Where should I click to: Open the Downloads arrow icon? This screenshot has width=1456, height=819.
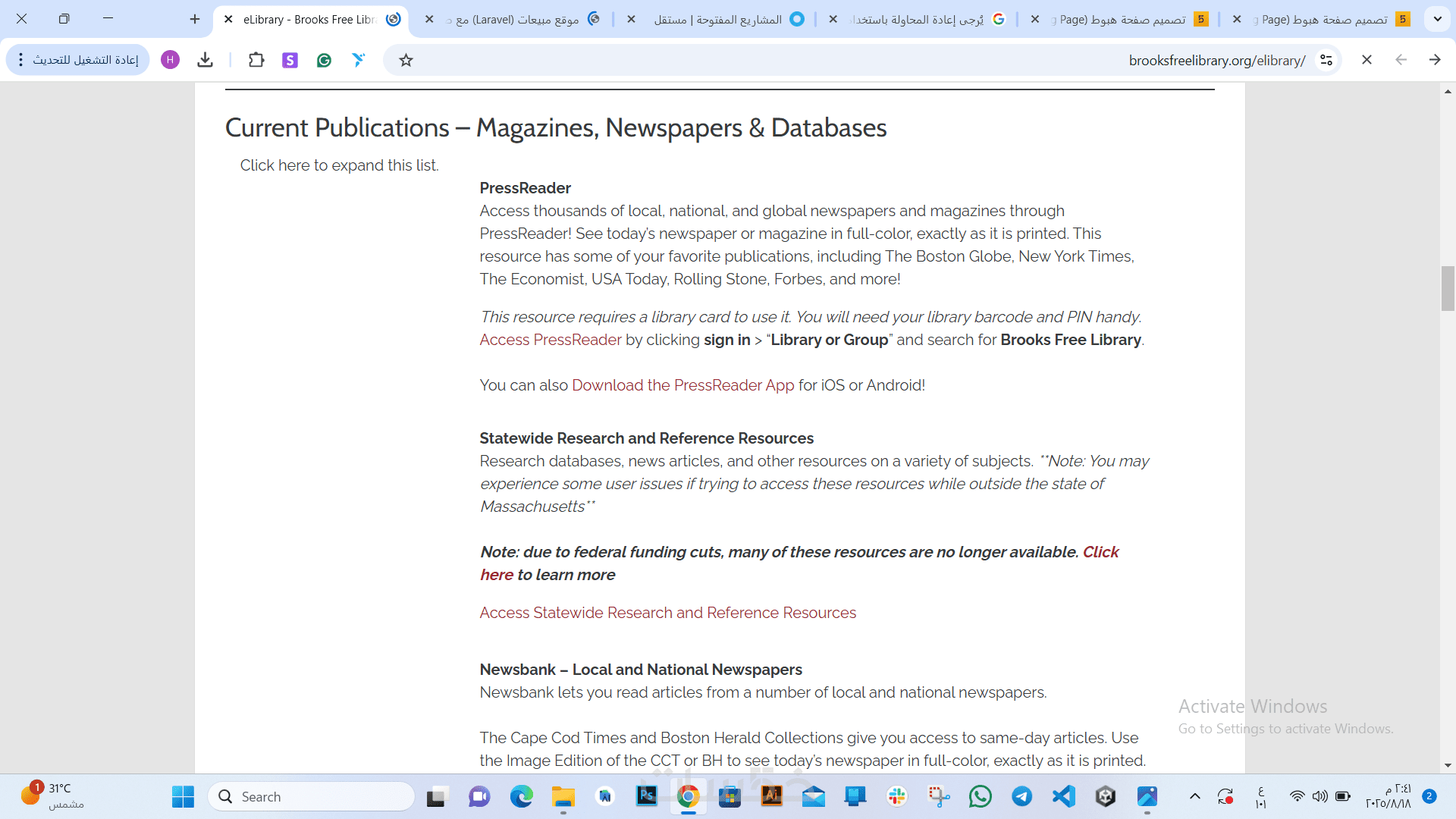[205, 60]
